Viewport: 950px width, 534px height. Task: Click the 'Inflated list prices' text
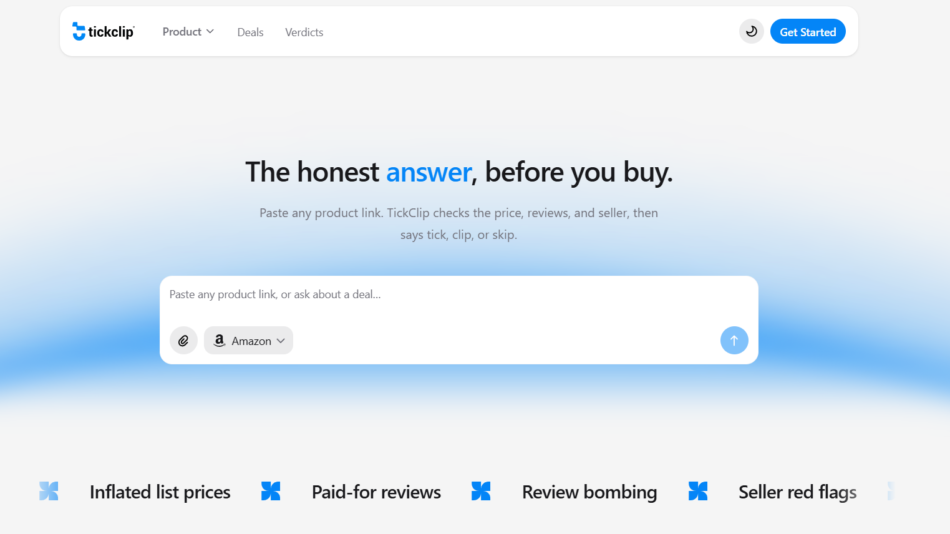click(160, 492)
